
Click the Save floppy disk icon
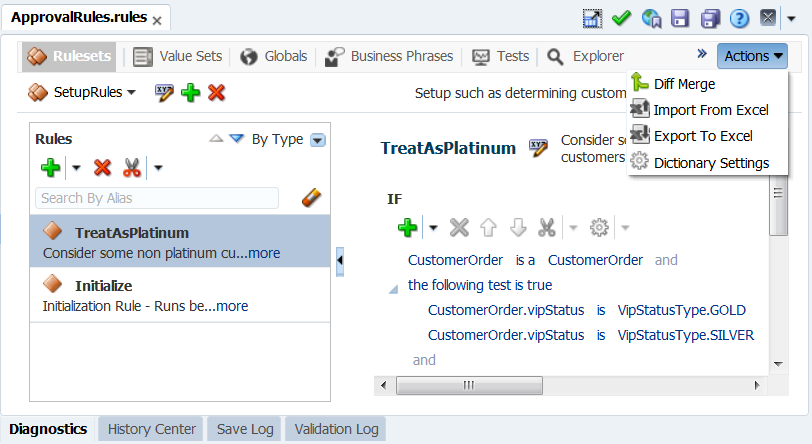[x=680, y=19]
